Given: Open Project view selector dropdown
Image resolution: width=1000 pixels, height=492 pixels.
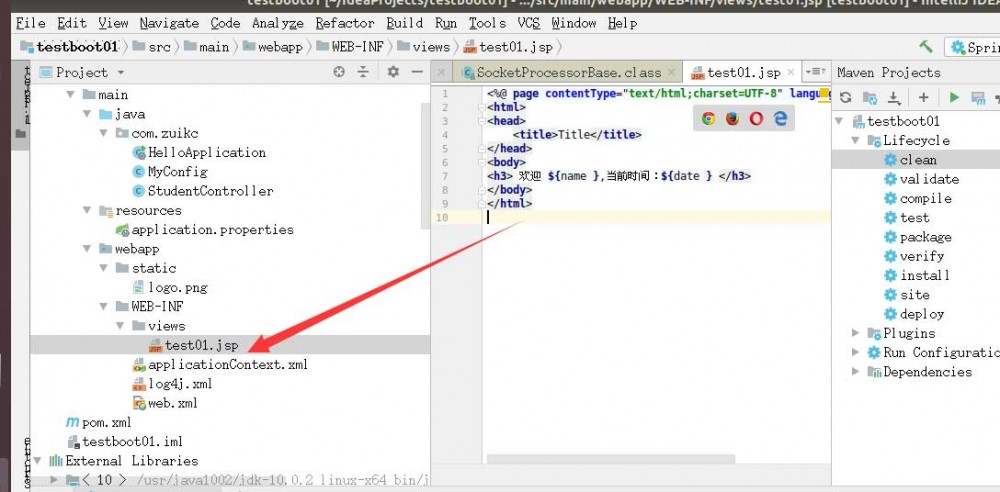Looking at the screenshot, I should pos(121,73).
